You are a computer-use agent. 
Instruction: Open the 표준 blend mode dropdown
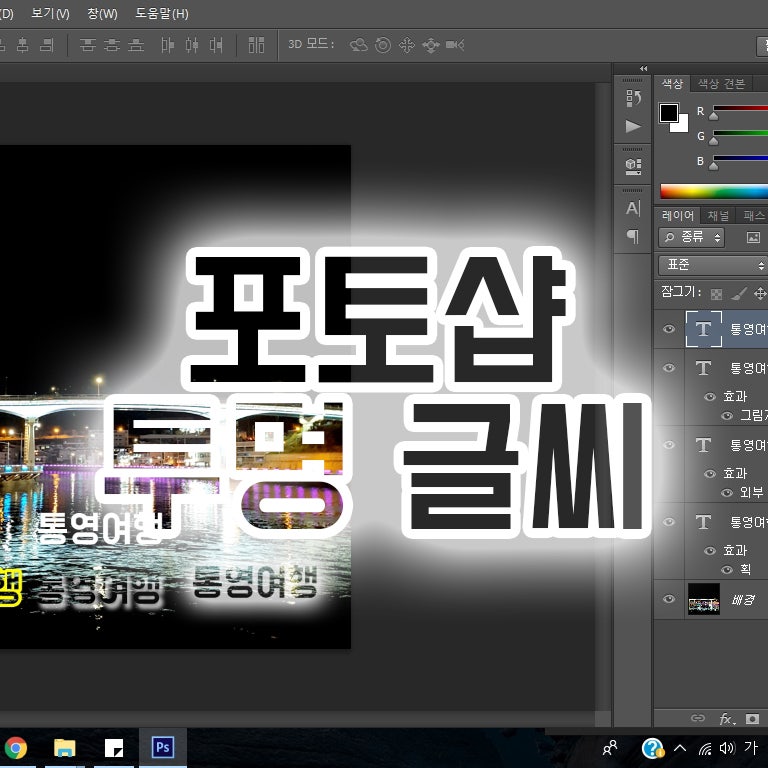click(x=713, y=265)
